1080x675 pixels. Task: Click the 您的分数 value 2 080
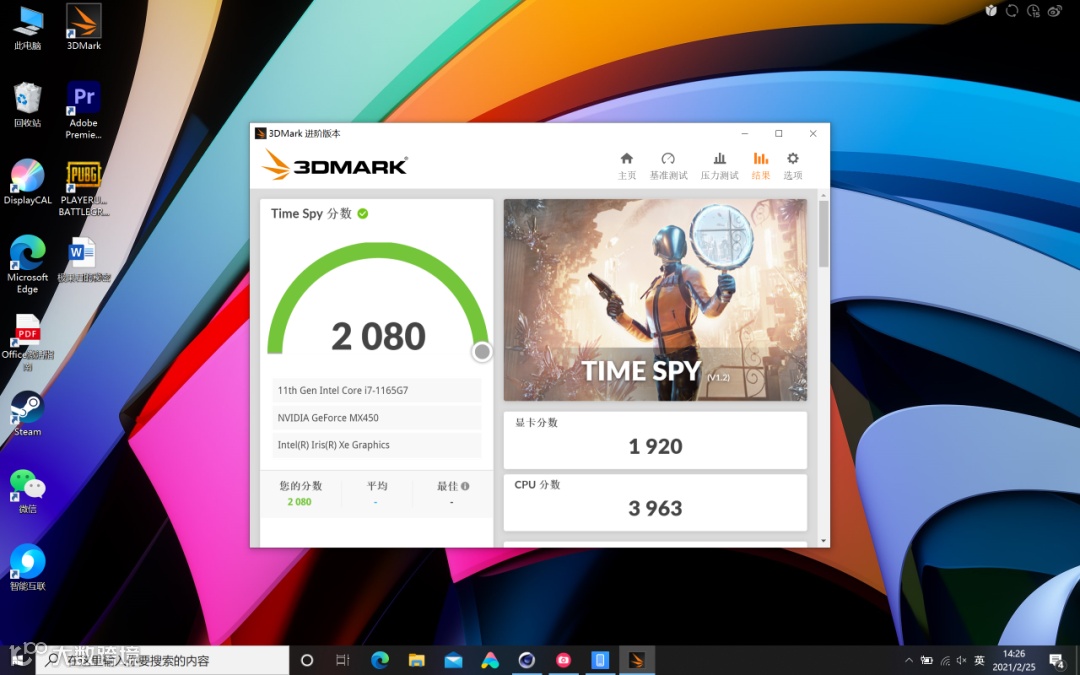coord(300,502)
